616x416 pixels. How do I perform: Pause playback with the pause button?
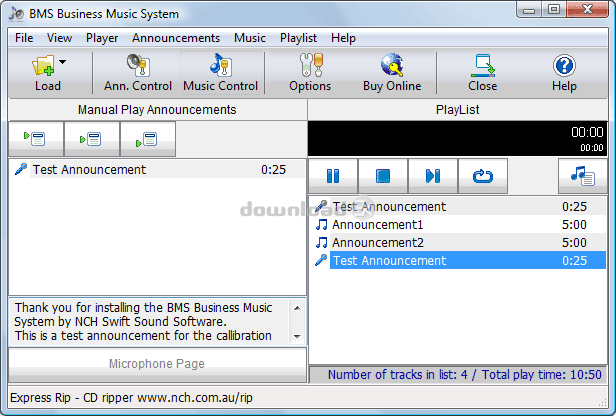(x=333, y=176)
